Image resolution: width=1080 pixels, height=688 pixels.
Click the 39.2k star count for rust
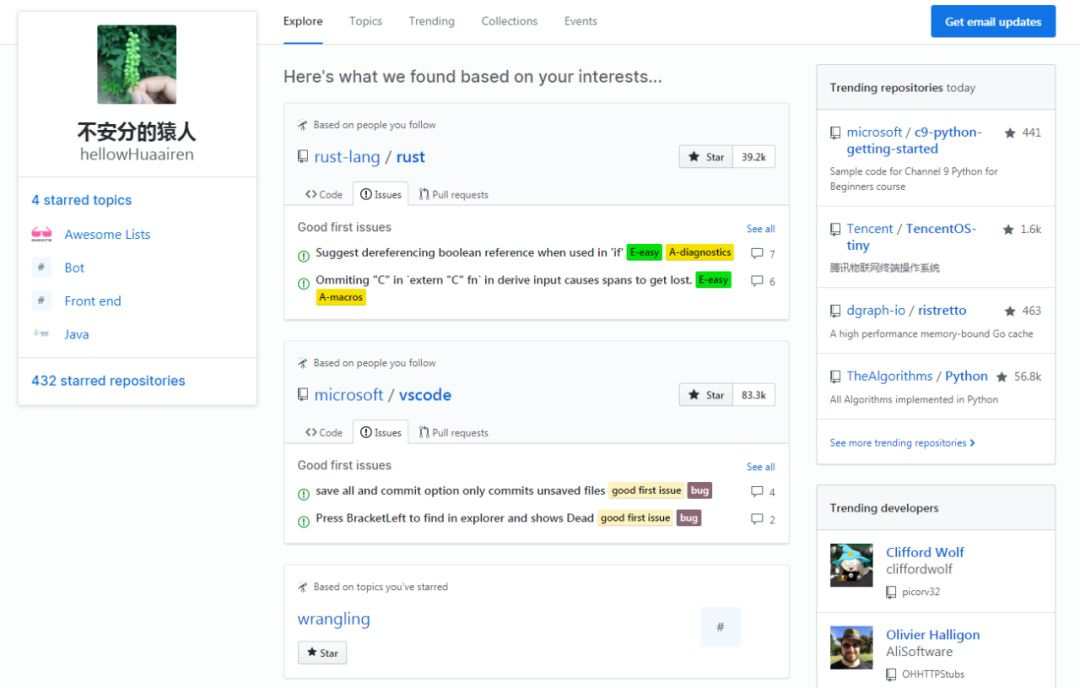754,157
